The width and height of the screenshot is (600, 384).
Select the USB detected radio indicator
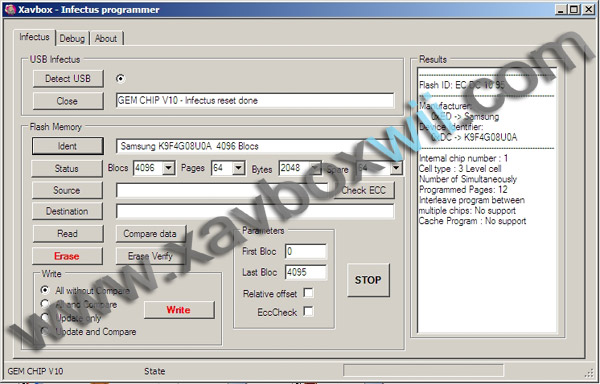pos(121,78)
